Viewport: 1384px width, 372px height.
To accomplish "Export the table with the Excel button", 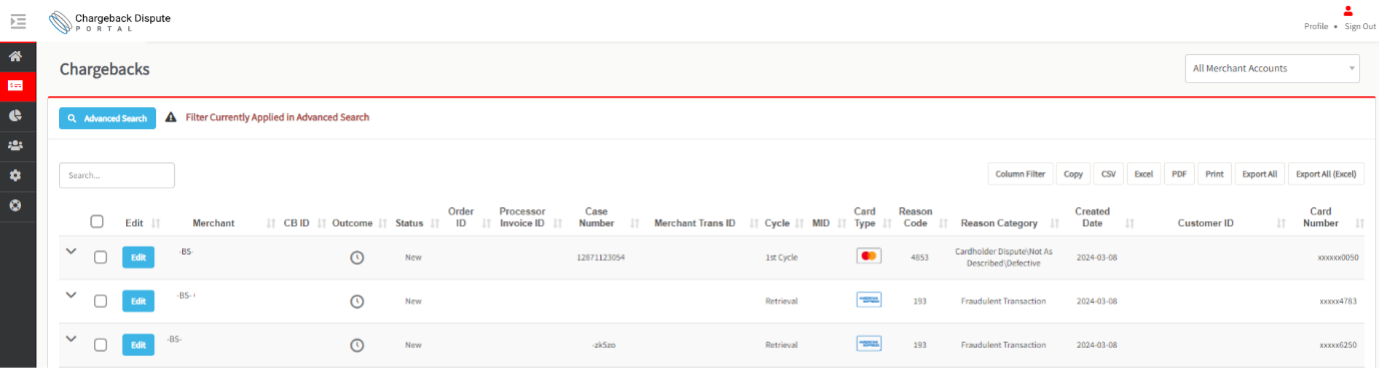I will click(x=1143, y=174).
